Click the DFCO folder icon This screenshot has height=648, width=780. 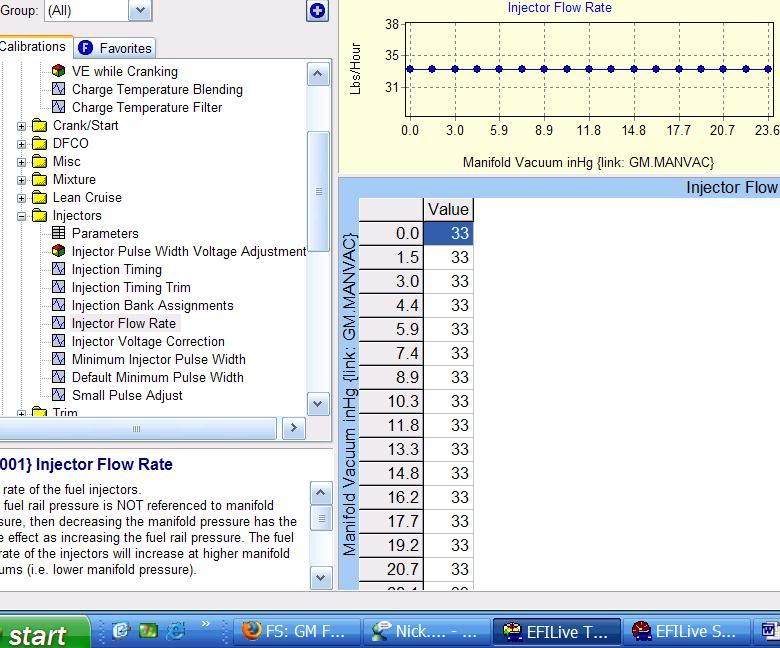tap(39, 143)
